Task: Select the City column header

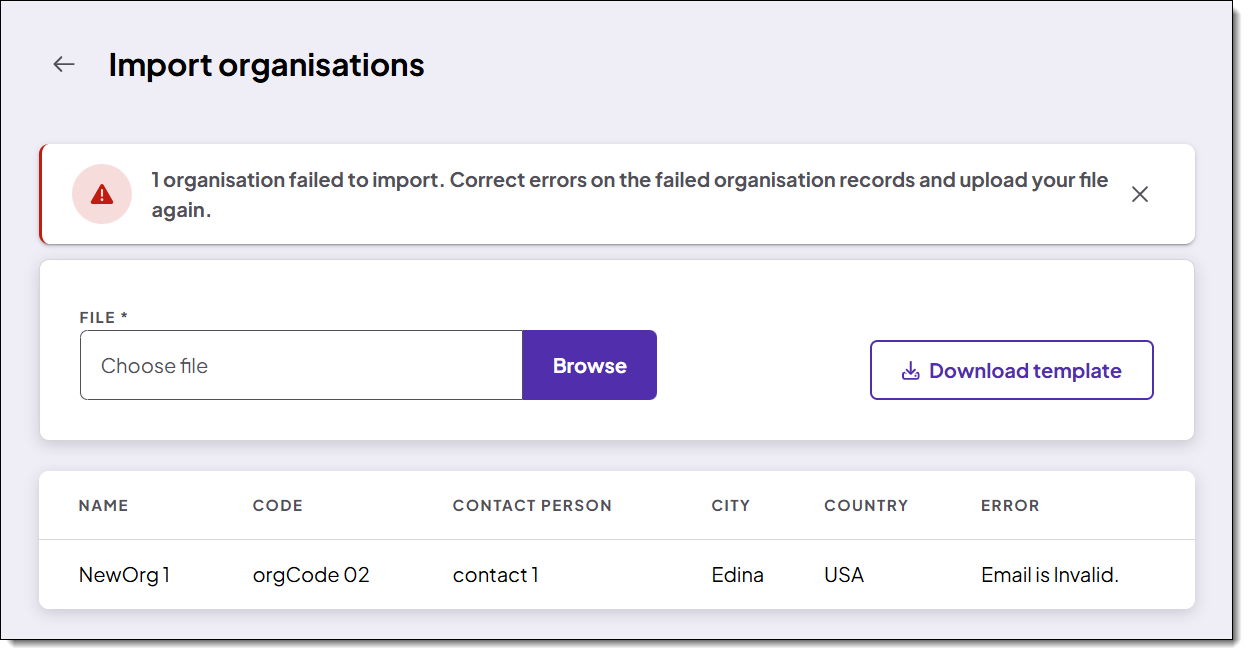Action: coord(731,506)
